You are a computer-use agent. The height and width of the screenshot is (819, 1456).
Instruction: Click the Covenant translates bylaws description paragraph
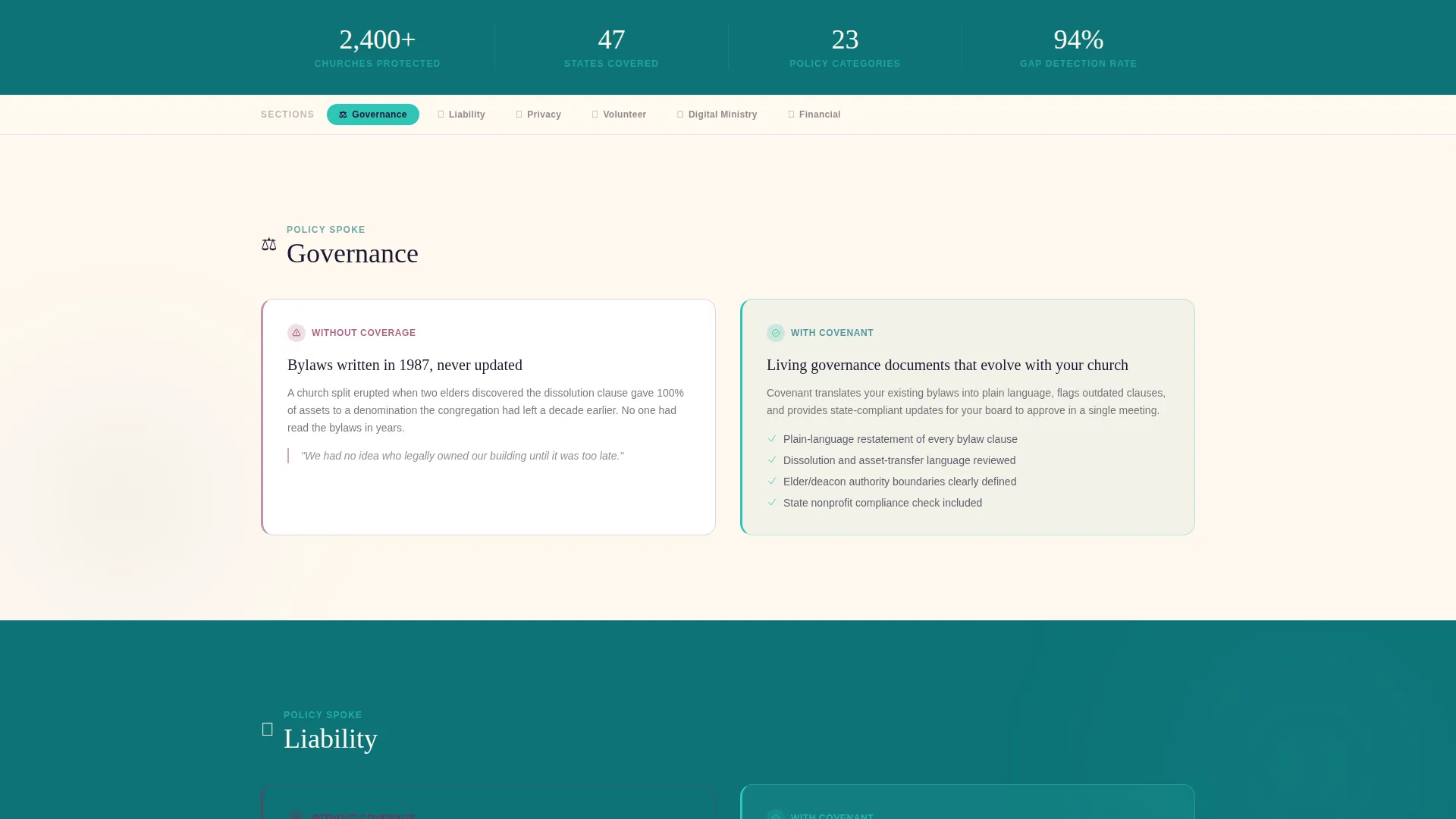pos(966,402)
